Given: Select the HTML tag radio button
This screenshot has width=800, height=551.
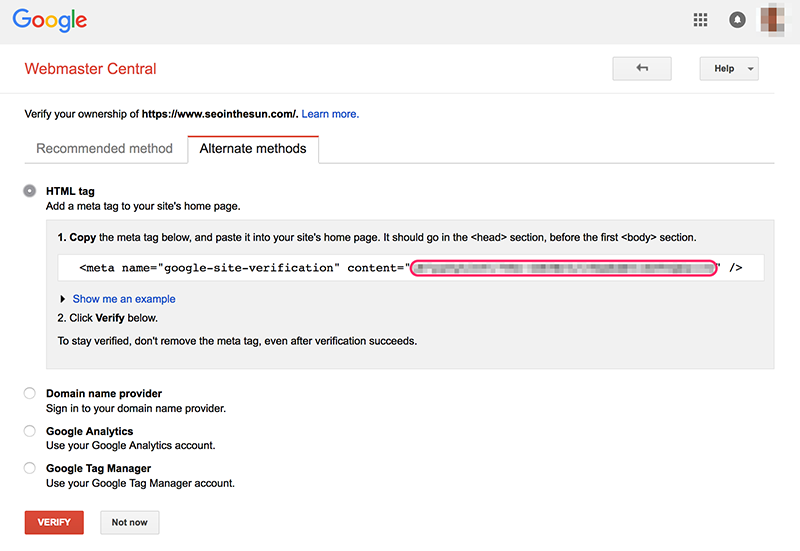Looking at the screenshot, I should point(30,191).
